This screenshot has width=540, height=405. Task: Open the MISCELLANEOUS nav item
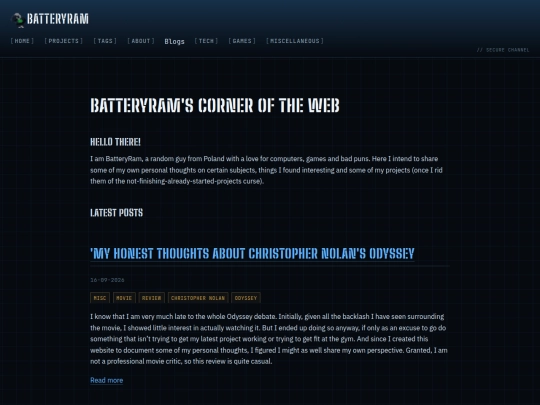tap(295, 41)
